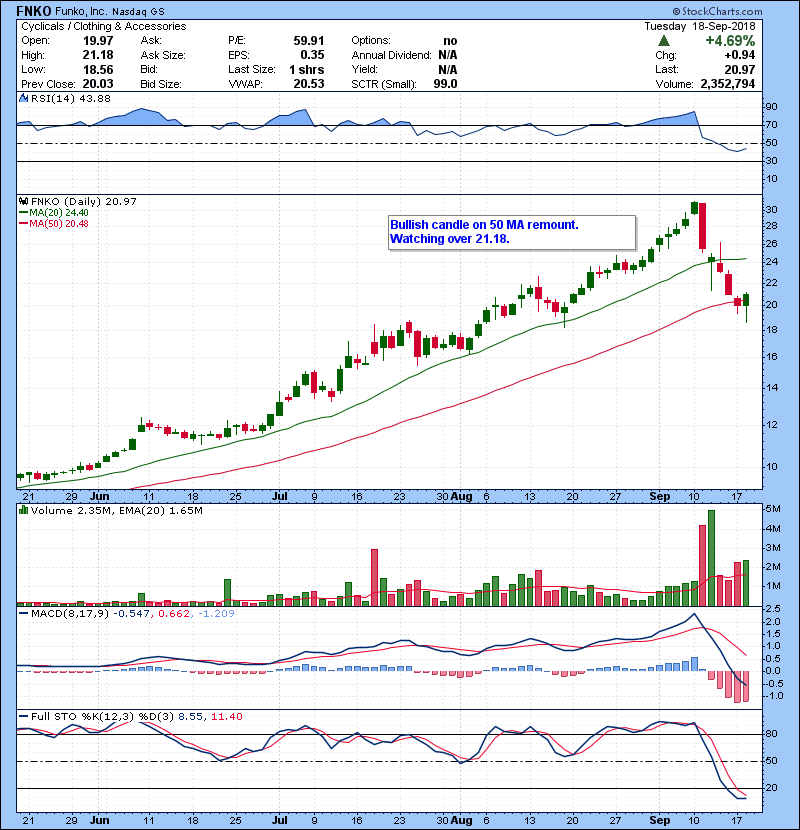Viewport: 800px width, 830px height.
Task: Select the RSI(14) 43.88 panel label
Action: [71, 98]
